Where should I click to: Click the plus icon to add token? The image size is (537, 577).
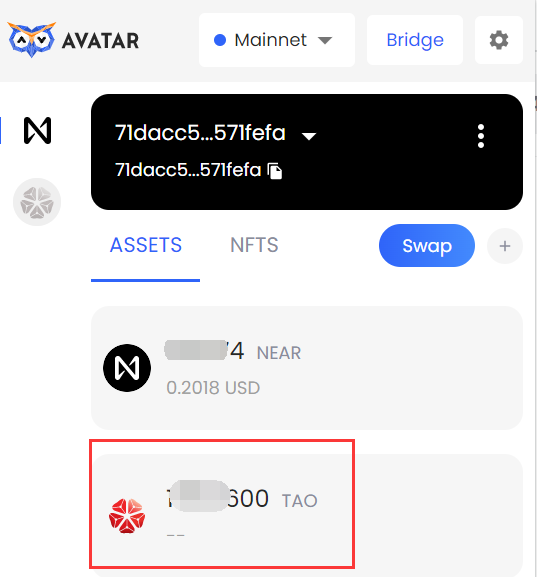click(505, 246)
